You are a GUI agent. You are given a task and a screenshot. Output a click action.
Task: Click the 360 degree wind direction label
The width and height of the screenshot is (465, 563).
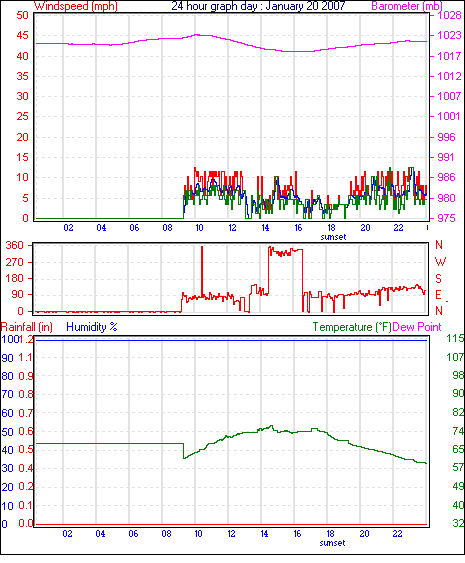[15, 246]
